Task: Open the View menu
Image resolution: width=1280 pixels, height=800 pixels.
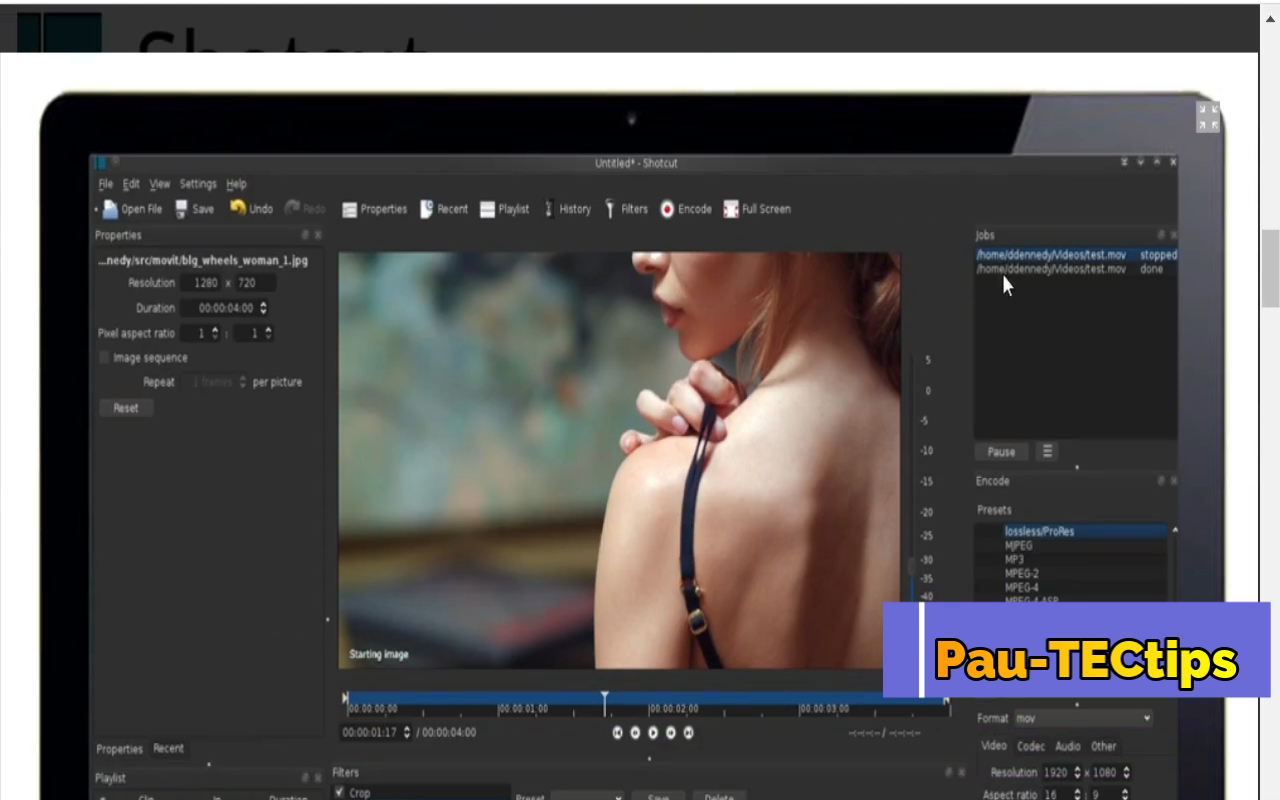Action: tap(160, 184)
